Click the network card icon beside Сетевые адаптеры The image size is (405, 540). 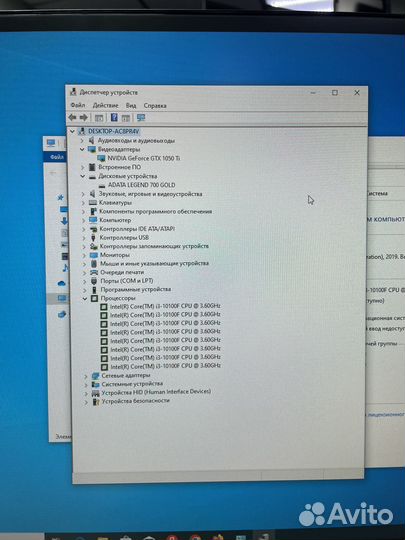(x=95, y=375)
